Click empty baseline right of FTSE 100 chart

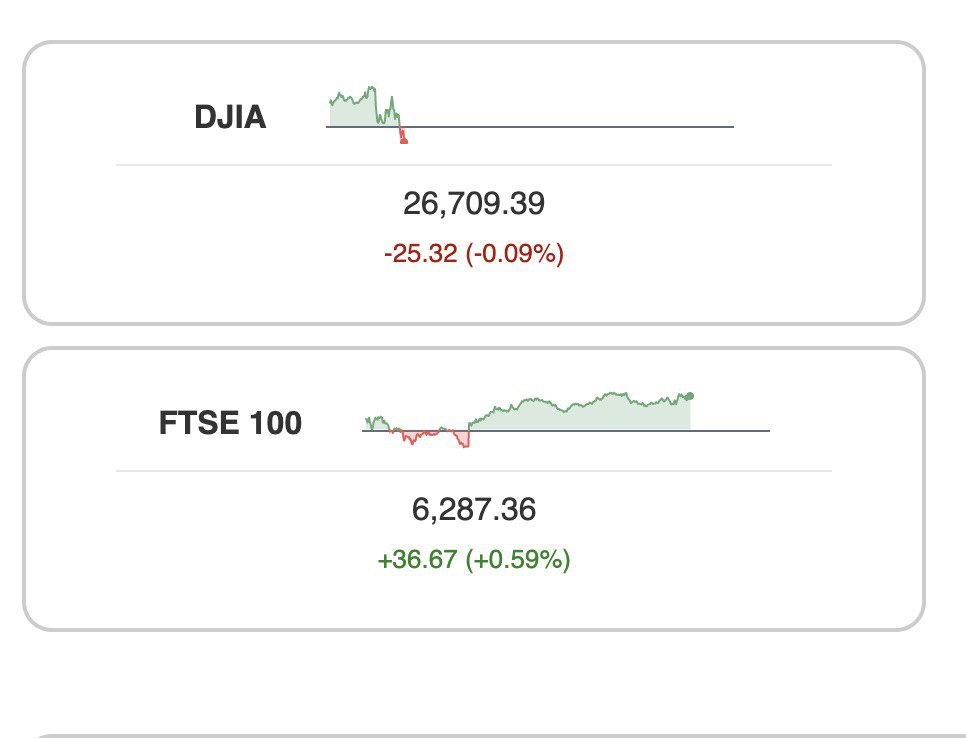[x=732, y=430]
